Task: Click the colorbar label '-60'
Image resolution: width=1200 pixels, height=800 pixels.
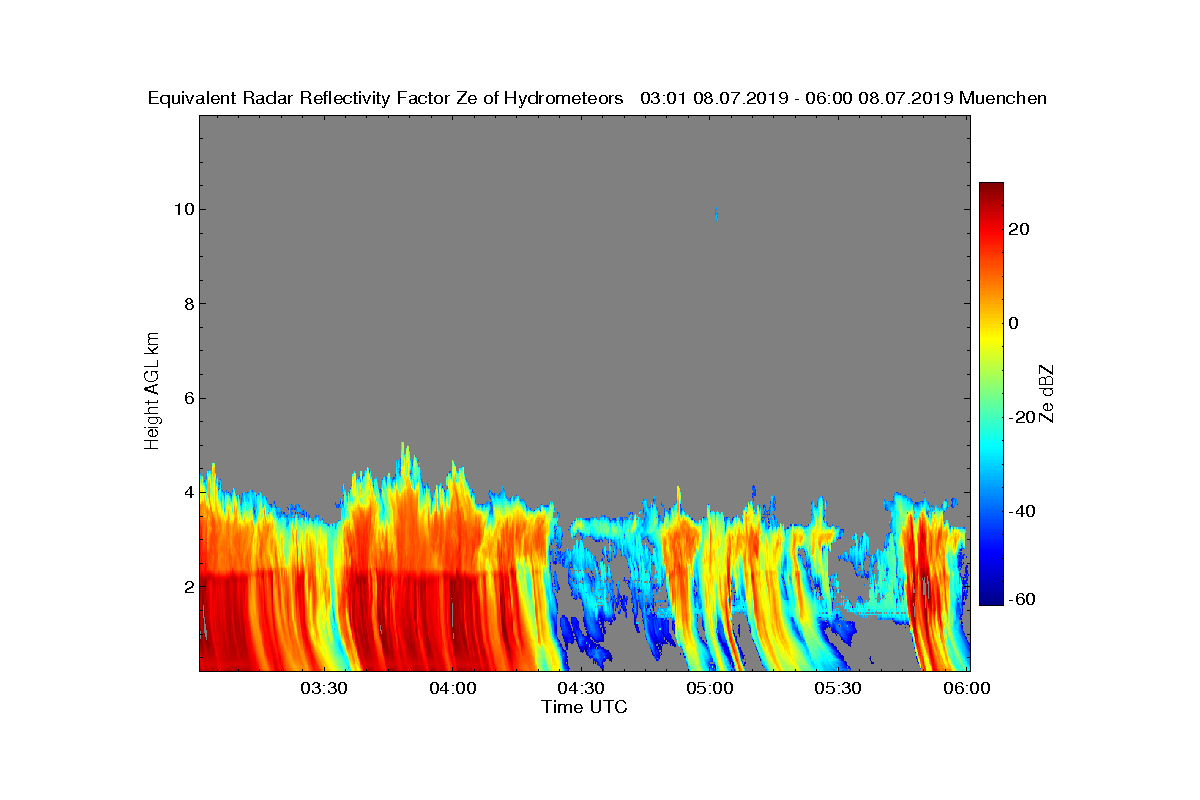Action: pyautogui.click(x=1022, y=599)
